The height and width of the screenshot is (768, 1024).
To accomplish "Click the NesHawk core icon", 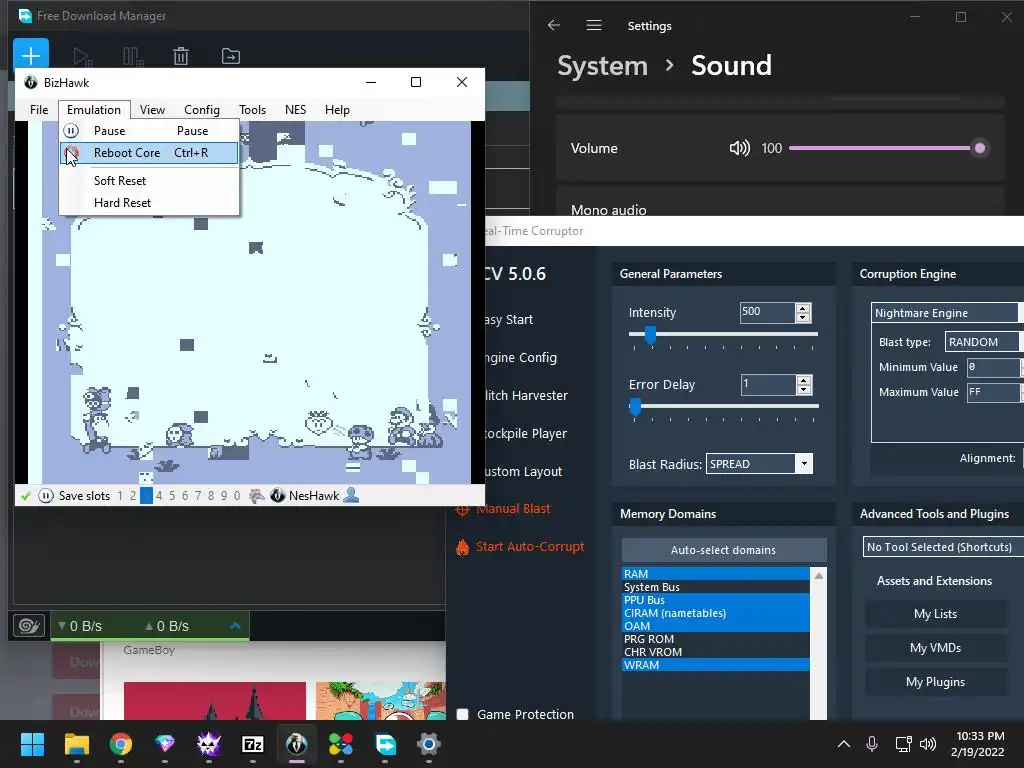I will (278, 496).
